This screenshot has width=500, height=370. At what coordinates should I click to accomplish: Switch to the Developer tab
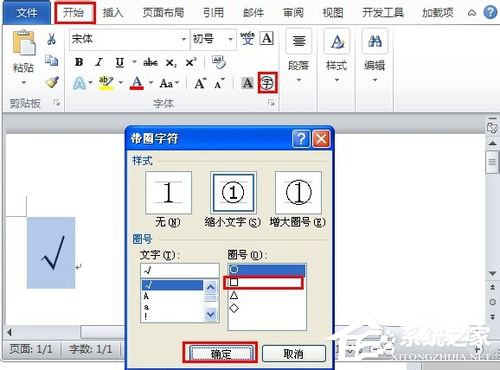coord(383,13)
